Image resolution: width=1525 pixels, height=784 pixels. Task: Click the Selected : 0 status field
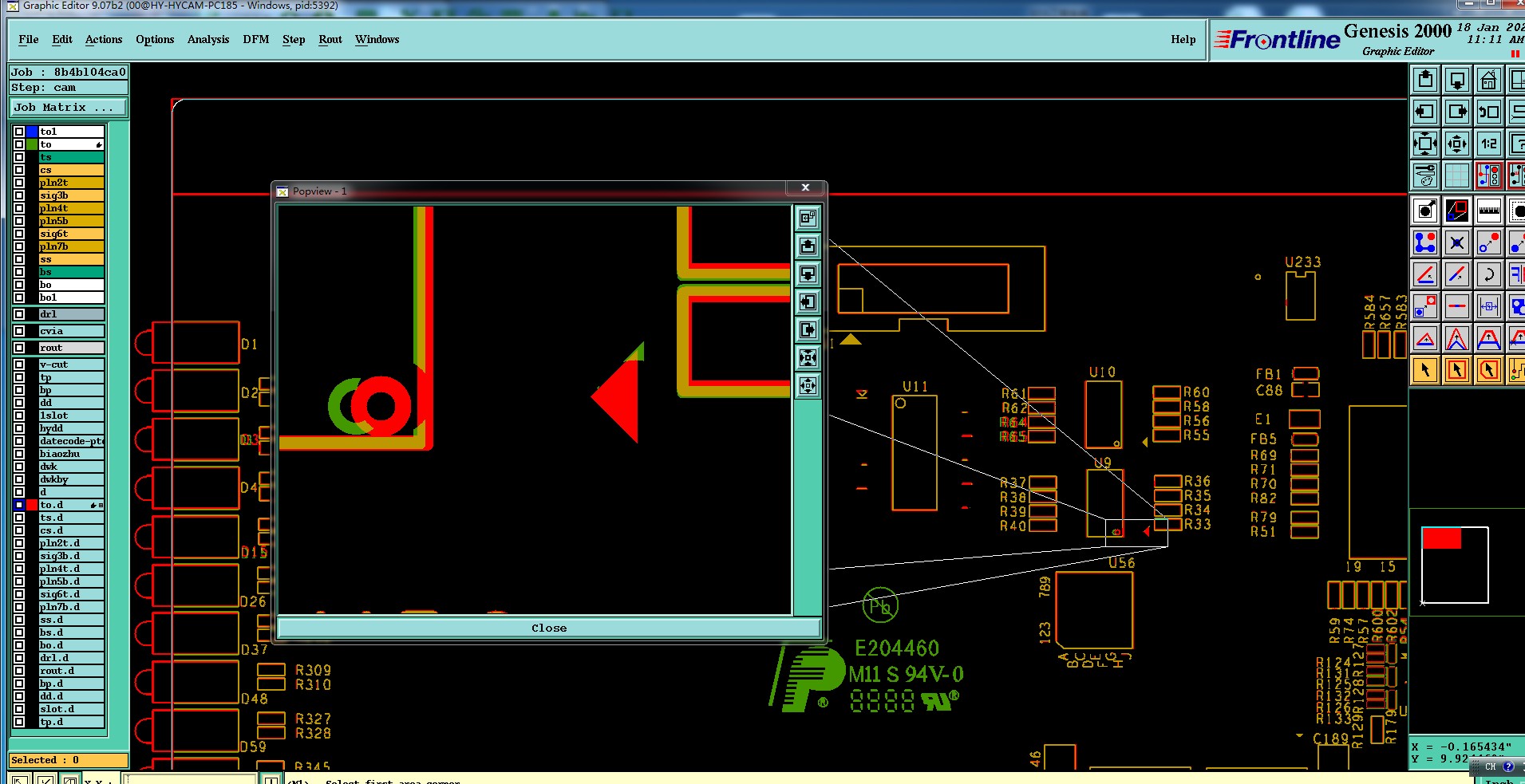pos(69,760)
